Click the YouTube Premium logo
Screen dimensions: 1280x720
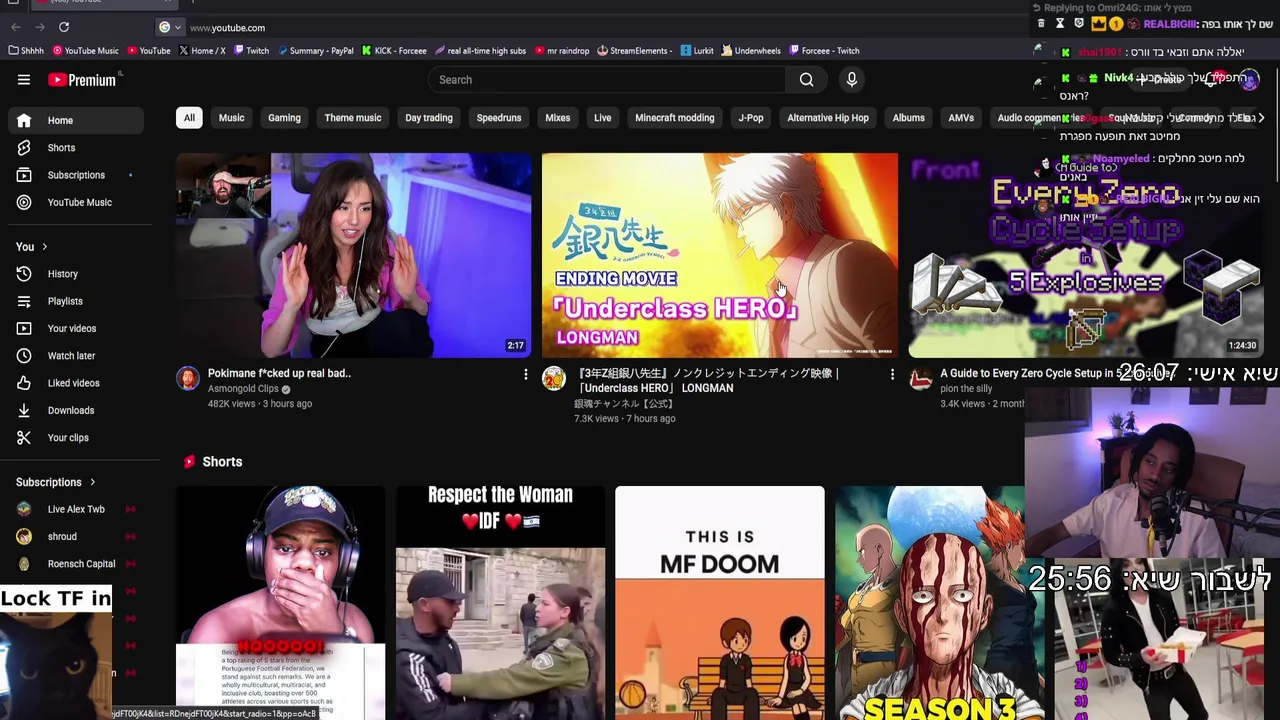click(x=81, y=80)
